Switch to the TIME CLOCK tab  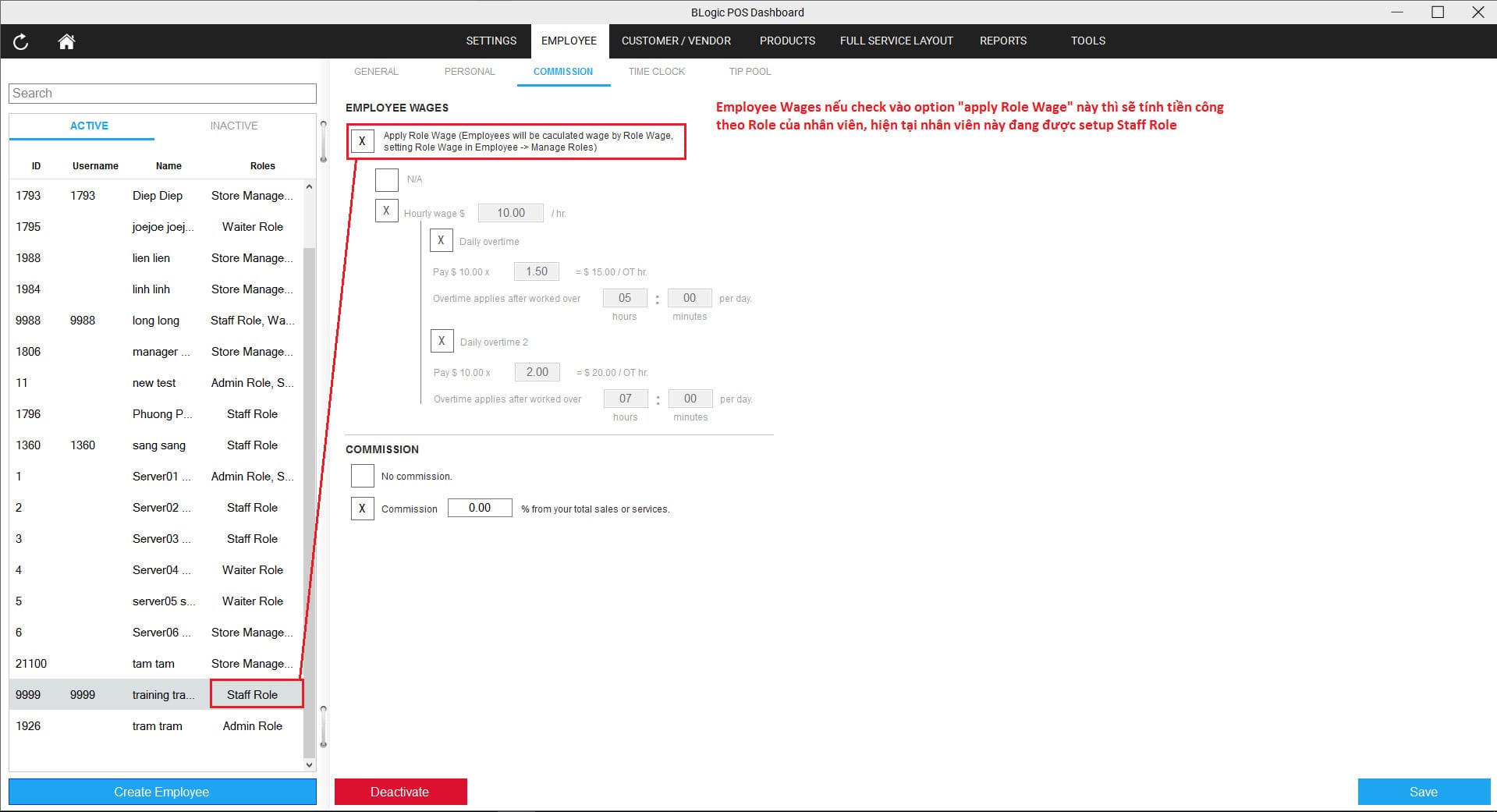[x=656, y=71]
